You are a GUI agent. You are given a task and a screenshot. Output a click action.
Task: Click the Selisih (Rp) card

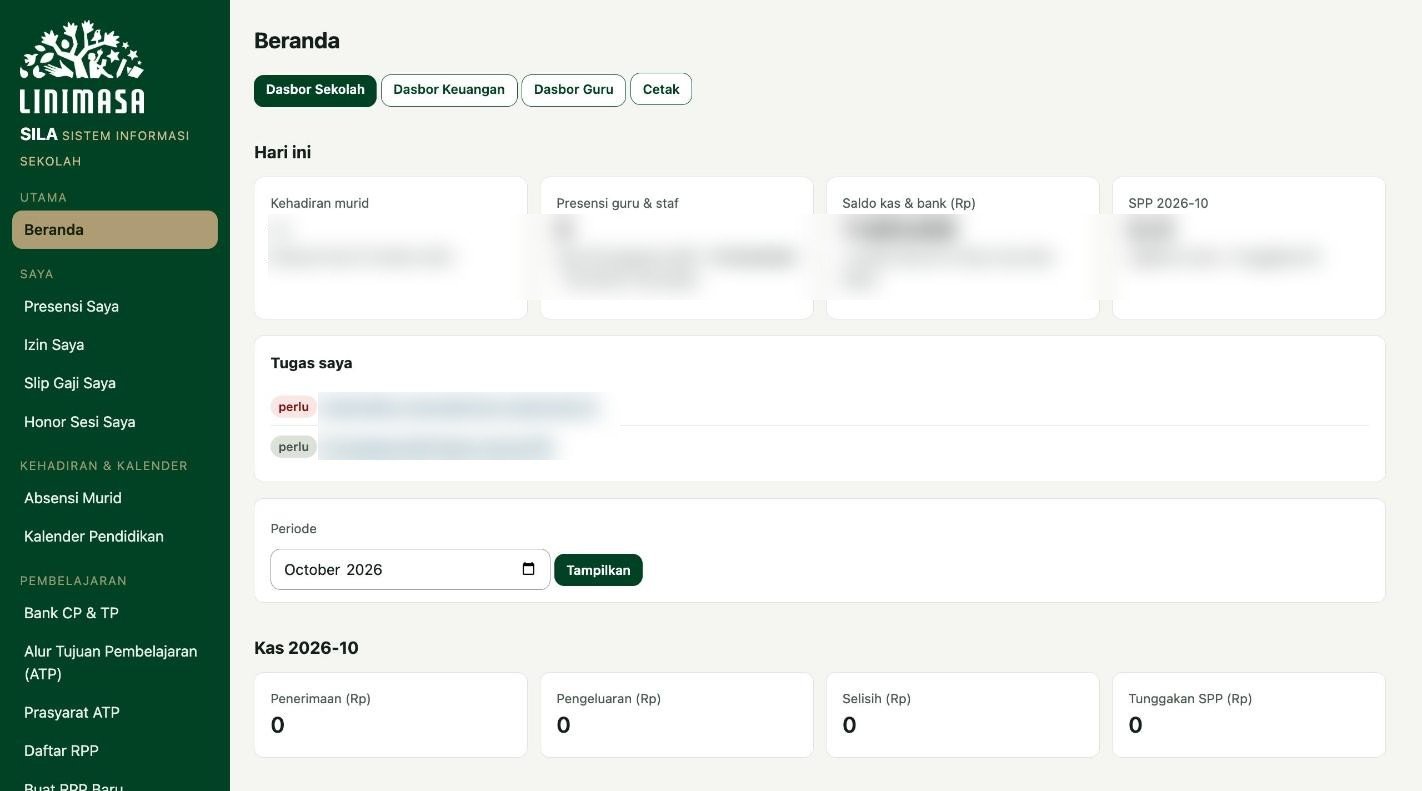(963, 715)
